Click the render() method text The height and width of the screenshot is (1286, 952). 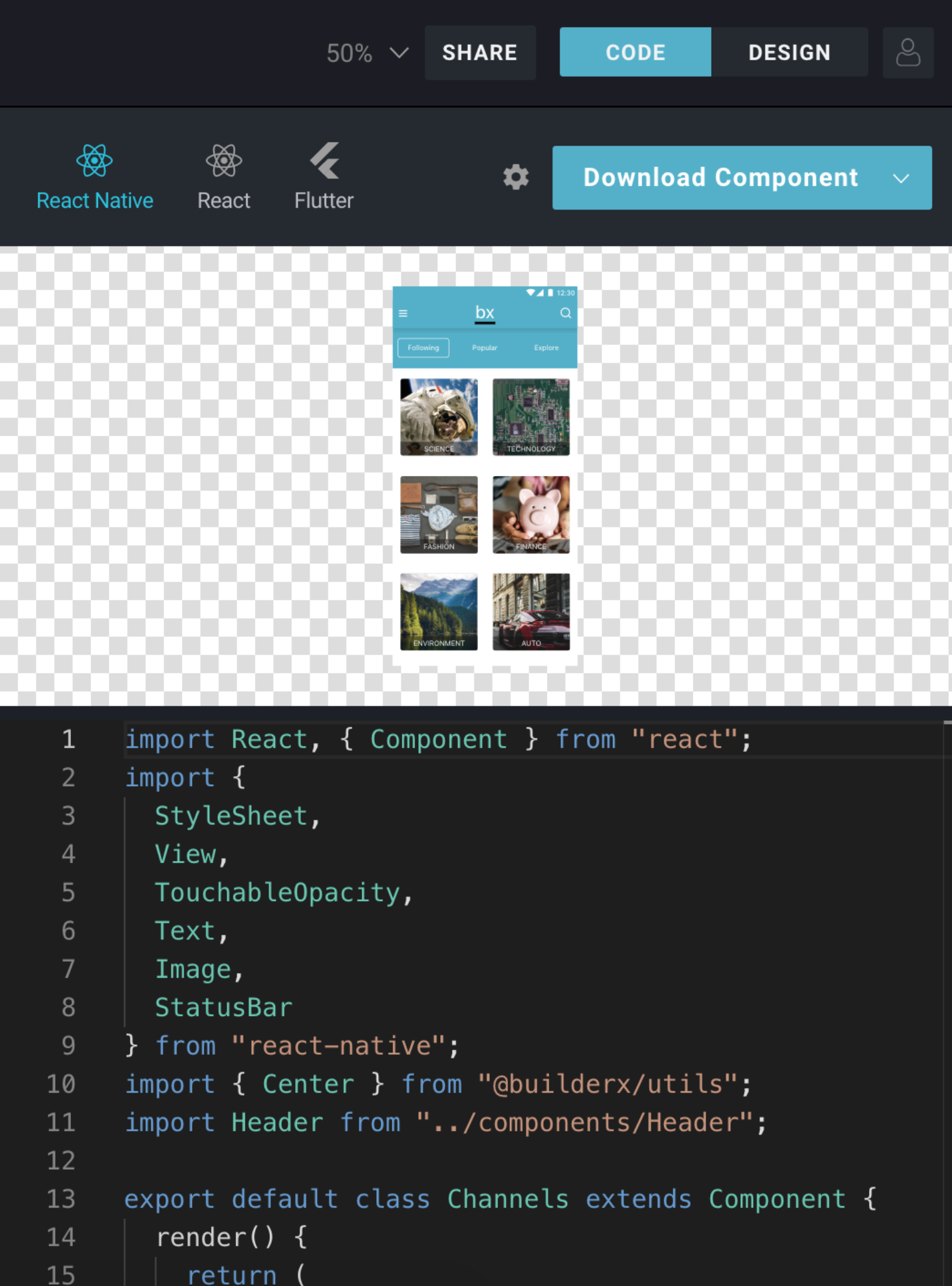tap(215, 1238)
